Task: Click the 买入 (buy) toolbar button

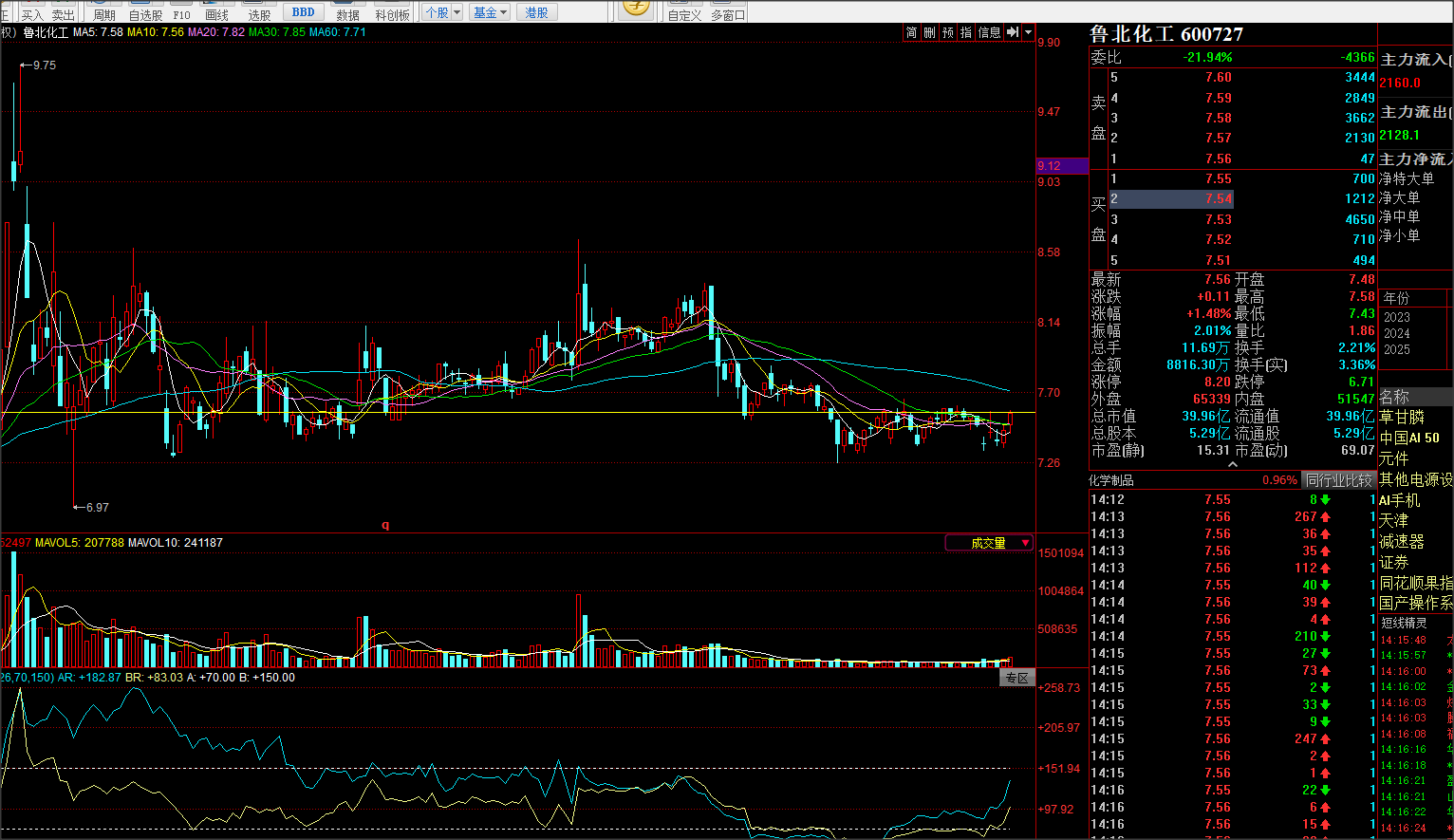Action: click(32, 14)
